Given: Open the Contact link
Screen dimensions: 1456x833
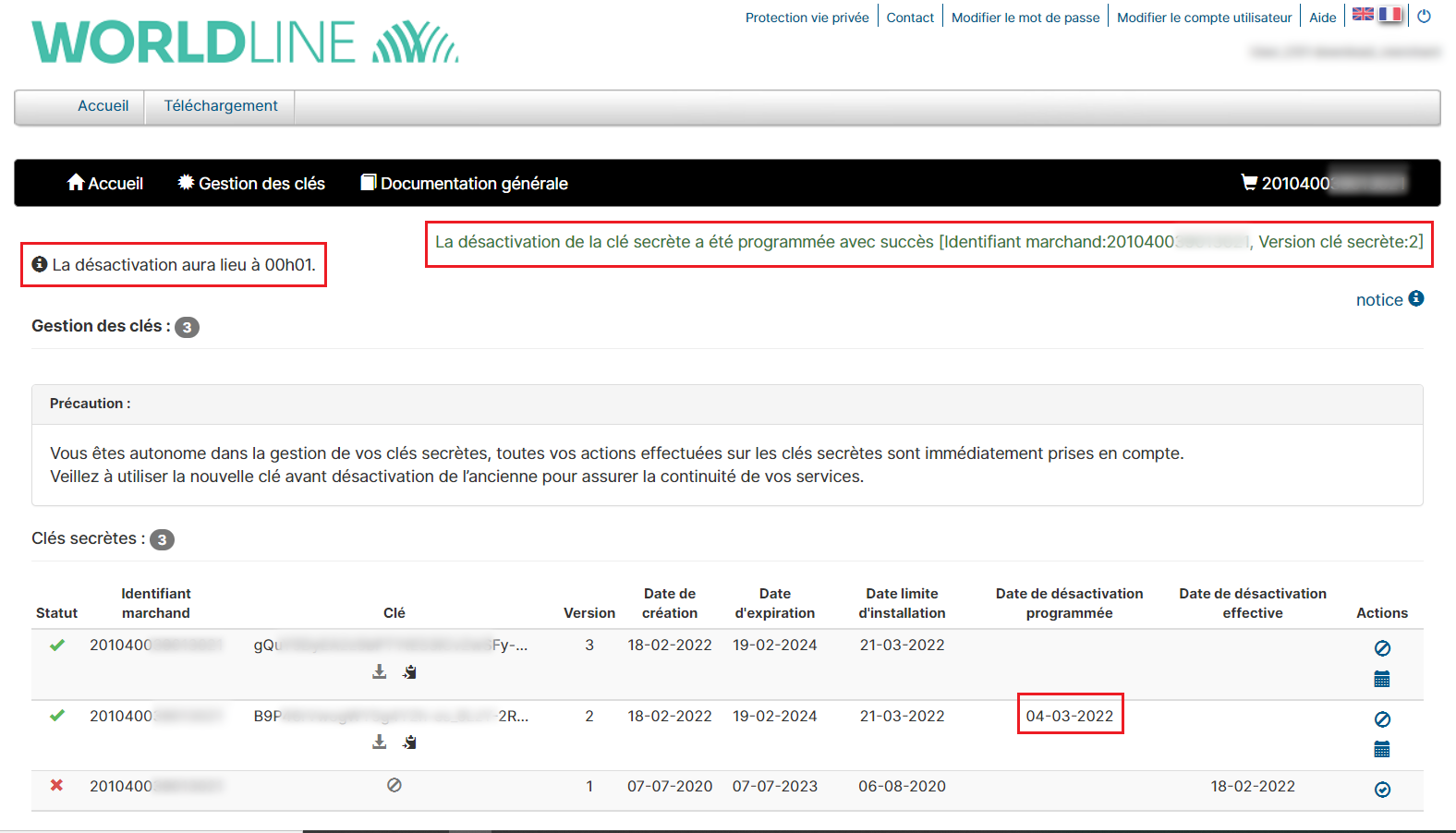Looking at the screenshot, I should point(910,18).
